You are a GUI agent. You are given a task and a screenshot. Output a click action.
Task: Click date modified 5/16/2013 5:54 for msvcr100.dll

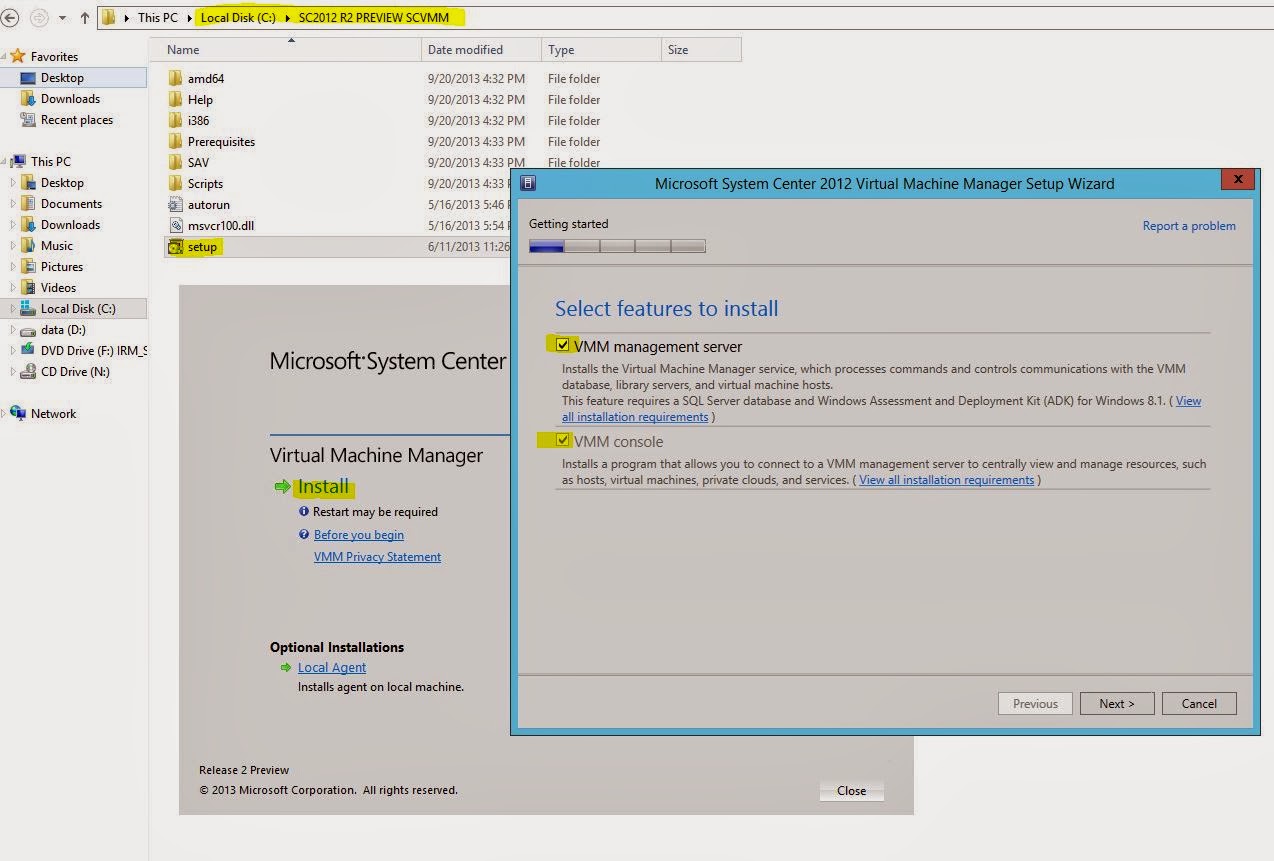pyautogui.click(x=468, y=225)
